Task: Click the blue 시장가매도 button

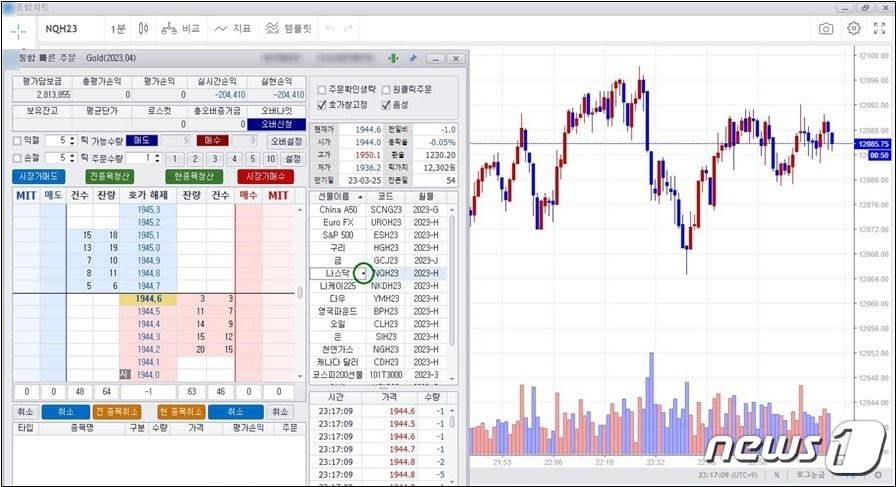Action: point(39,176)
